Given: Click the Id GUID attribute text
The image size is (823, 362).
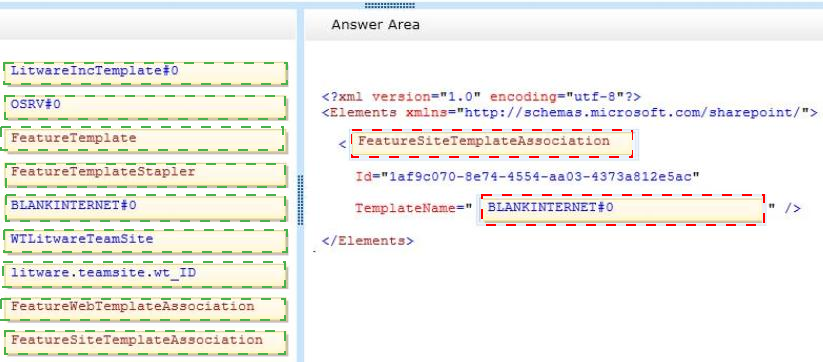Looking at the screenshot, I should [527, 177].
